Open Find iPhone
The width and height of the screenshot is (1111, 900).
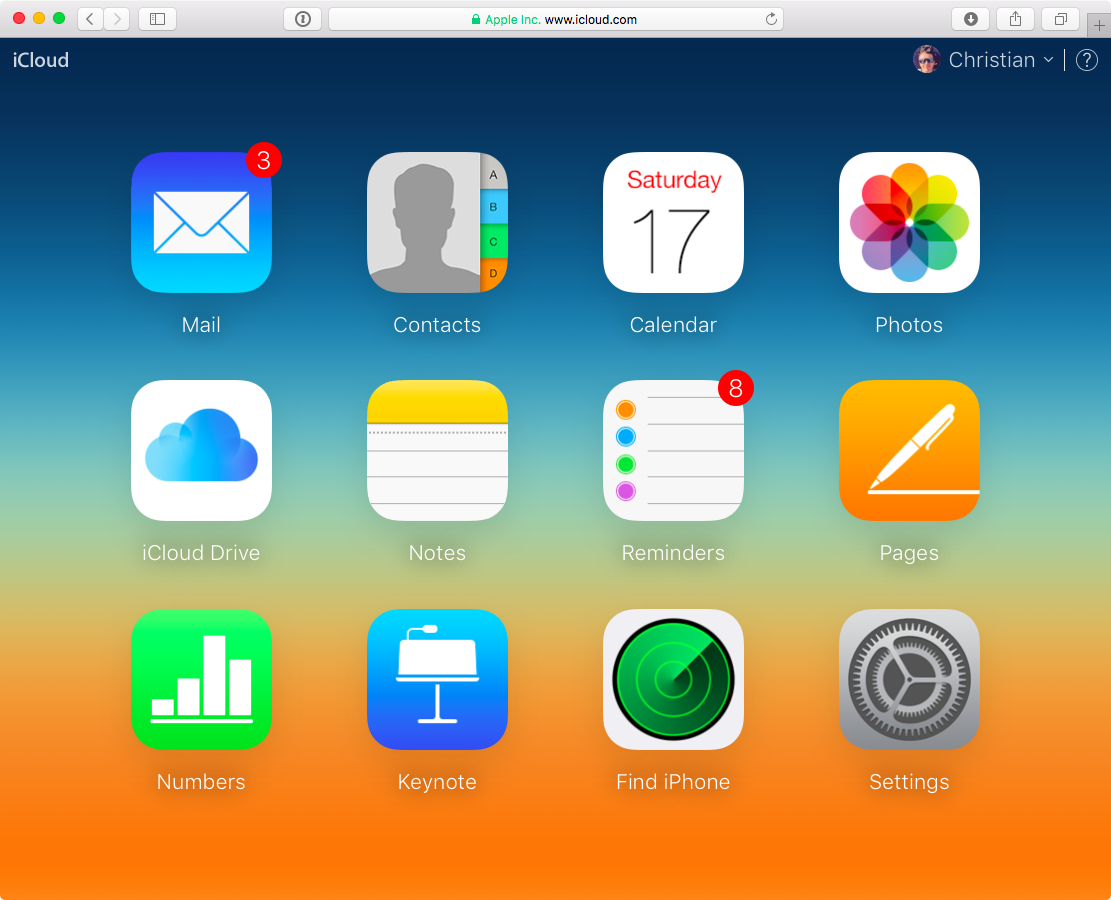[673, 680]
